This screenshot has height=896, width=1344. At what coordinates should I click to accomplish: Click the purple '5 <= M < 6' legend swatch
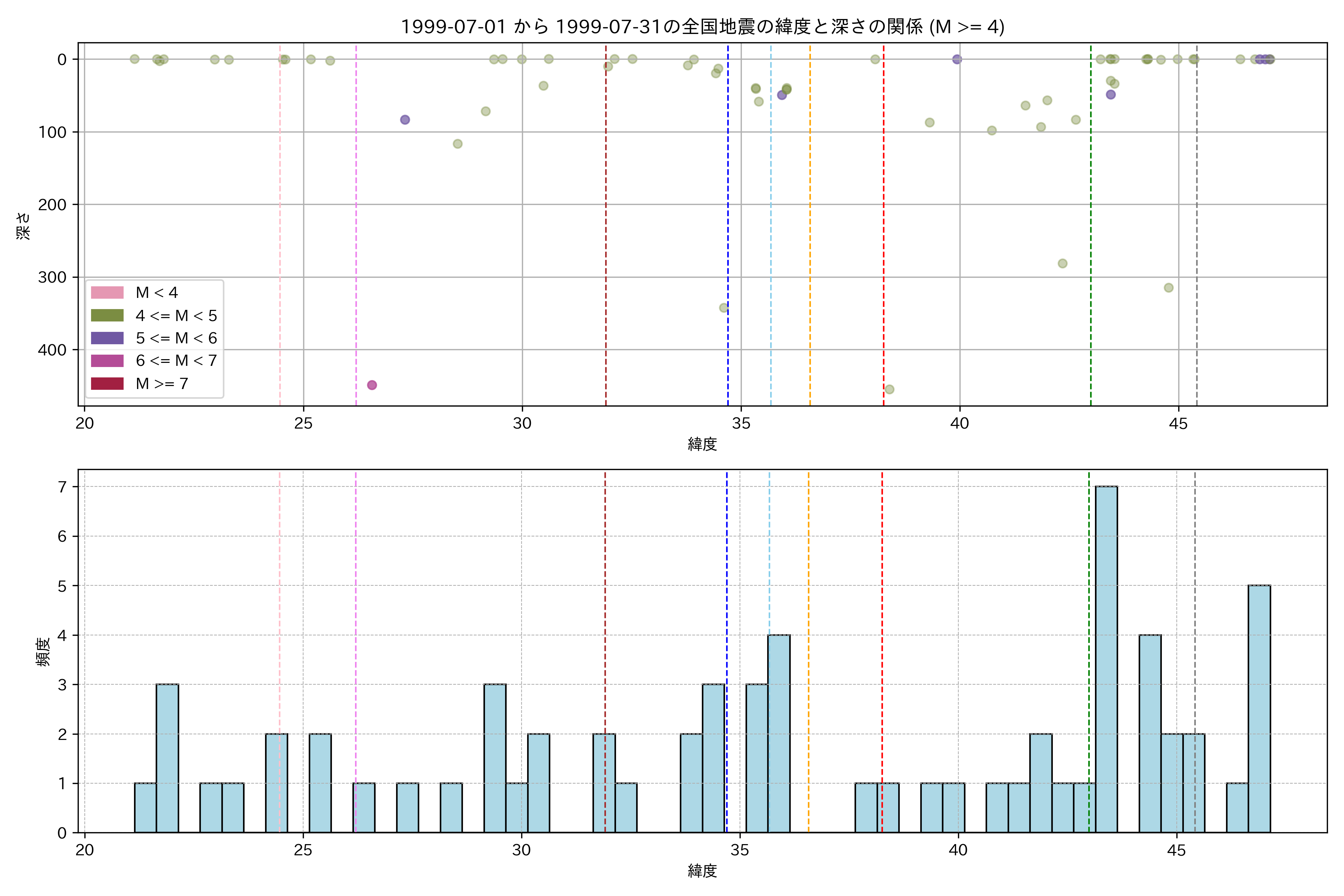tap(107, 338)
